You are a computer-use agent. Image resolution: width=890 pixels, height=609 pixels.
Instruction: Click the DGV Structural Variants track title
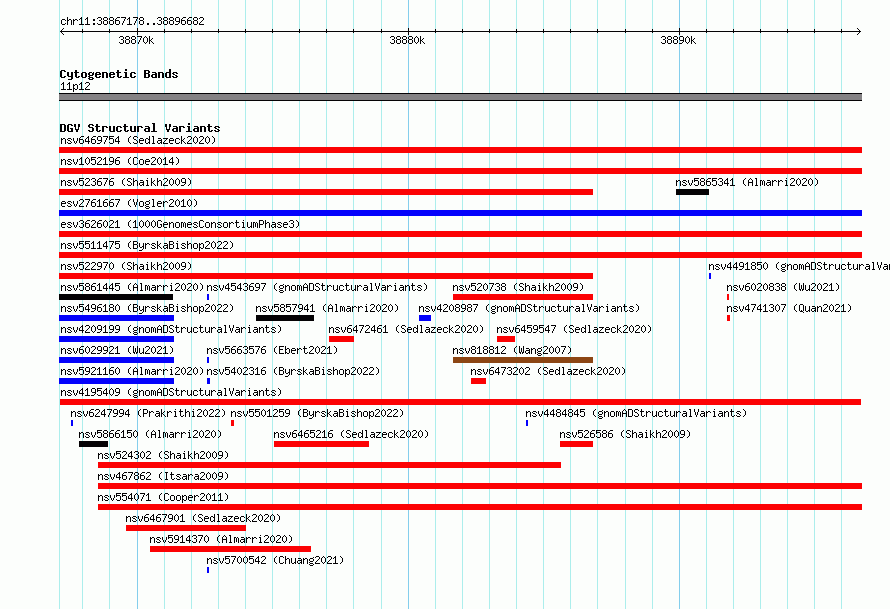[x=140, y=128]
